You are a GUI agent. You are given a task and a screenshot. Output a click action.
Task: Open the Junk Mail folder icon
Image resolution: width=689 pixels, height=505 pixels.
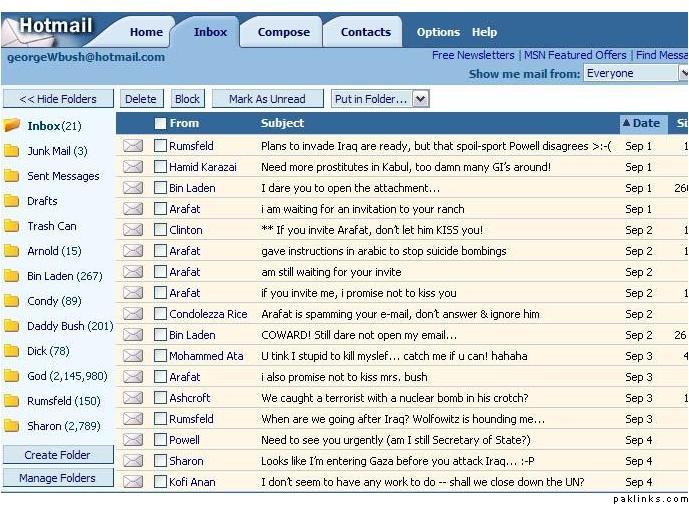(x=12, y=151)
